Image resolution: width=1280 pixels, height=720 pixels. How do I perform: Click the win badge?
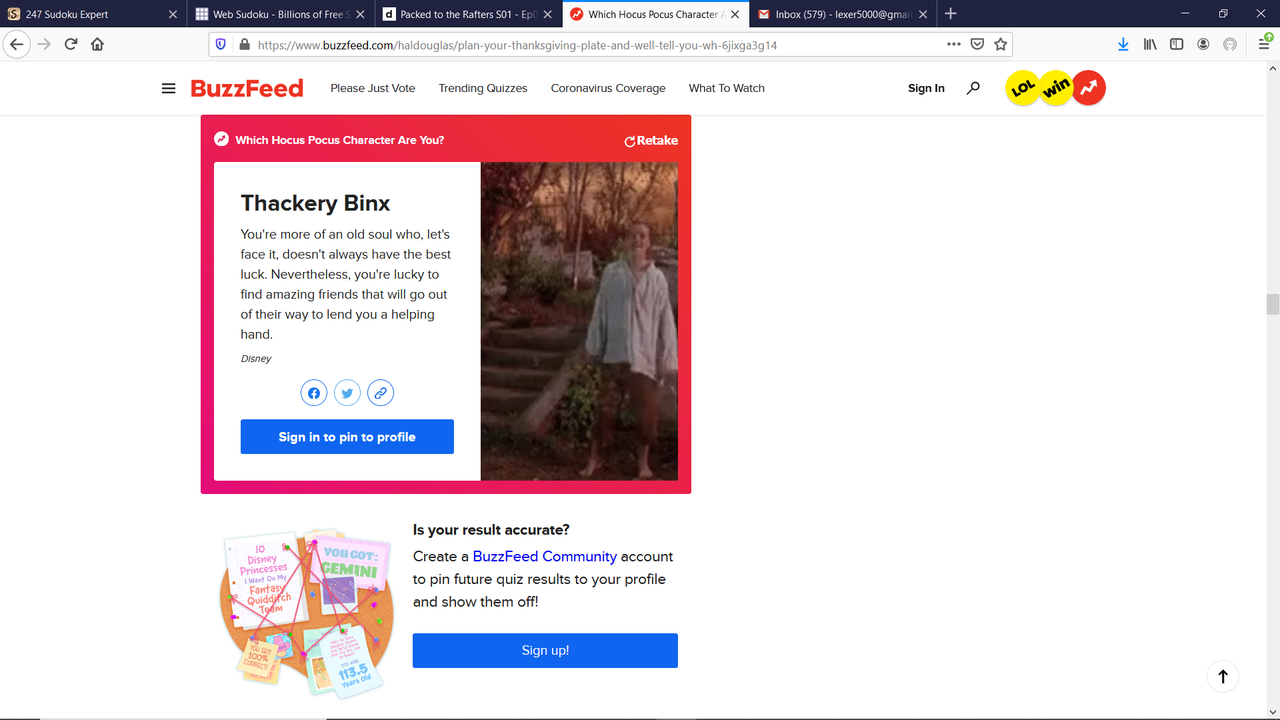point(1056,89)
